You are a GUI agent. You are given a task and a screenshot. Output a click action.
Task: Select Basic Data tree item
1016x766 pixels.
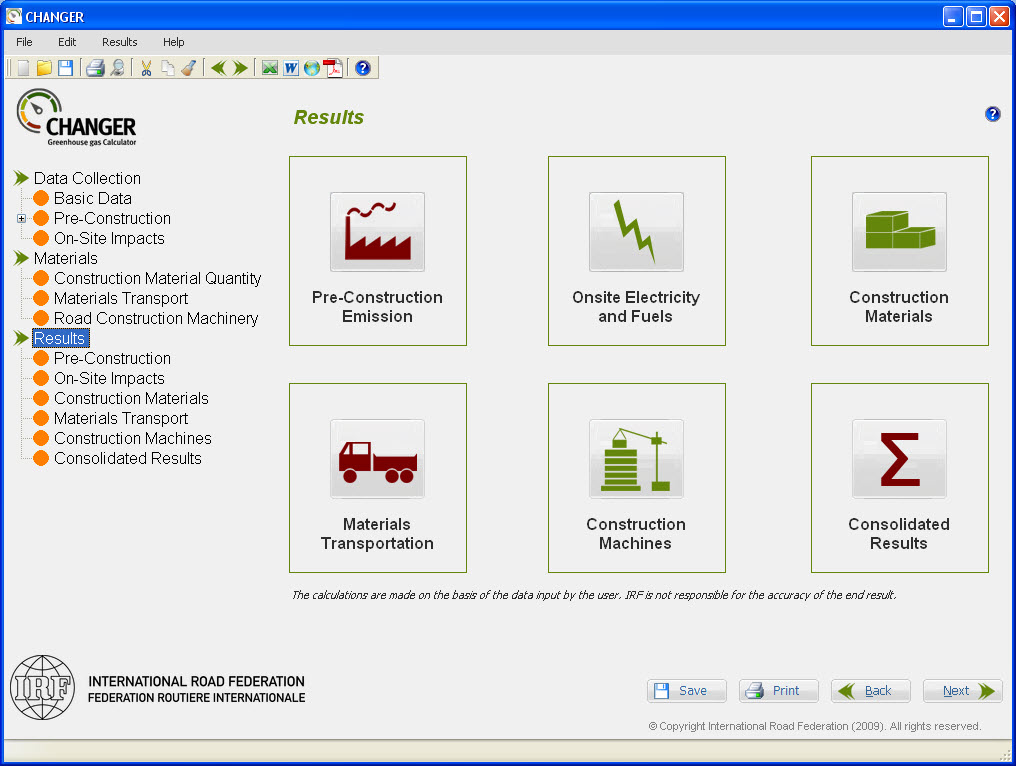pyautogui.click(x=93, y=198)
